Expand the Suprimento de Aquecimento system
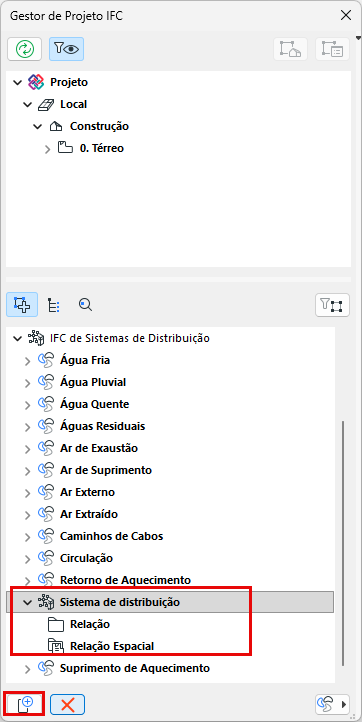Screen dimensions: 362x722 pos(27,669)
